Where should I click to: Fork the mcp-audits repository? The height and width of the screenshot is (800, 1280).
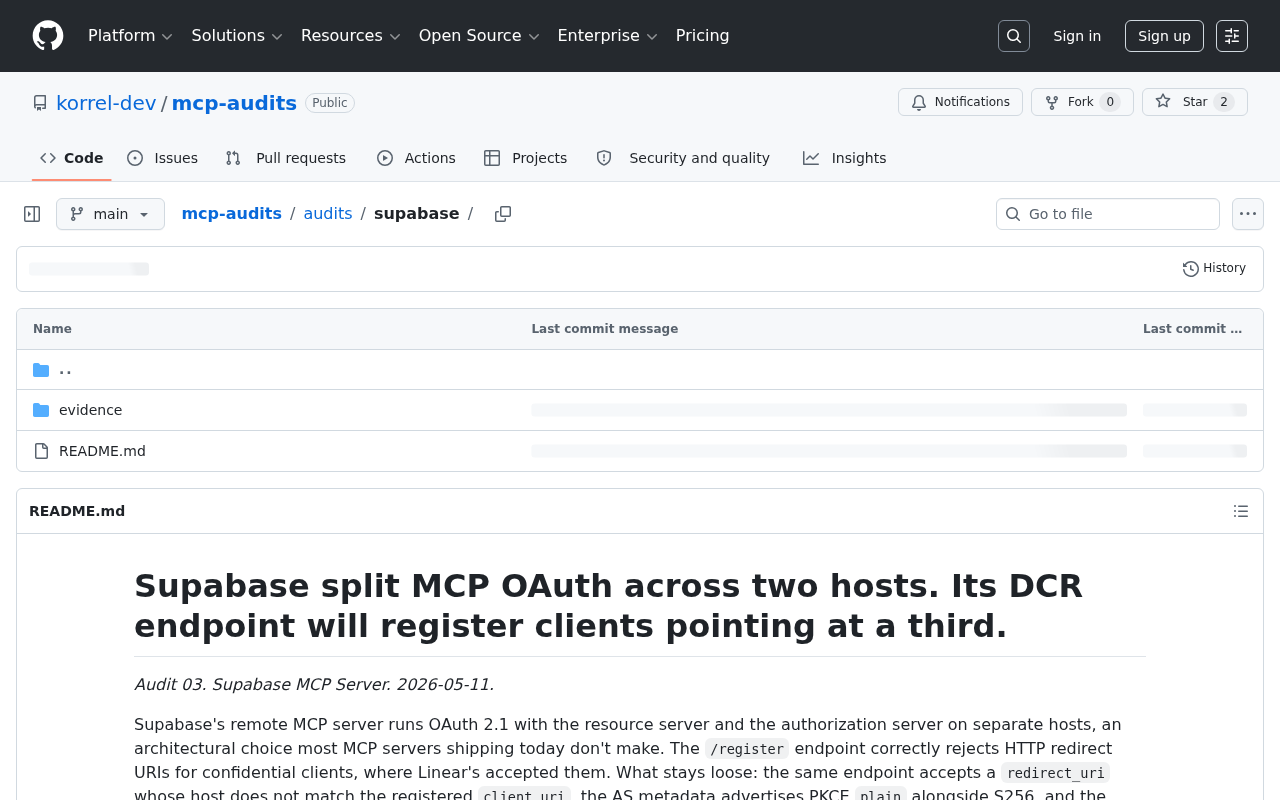pos(1082,102)
